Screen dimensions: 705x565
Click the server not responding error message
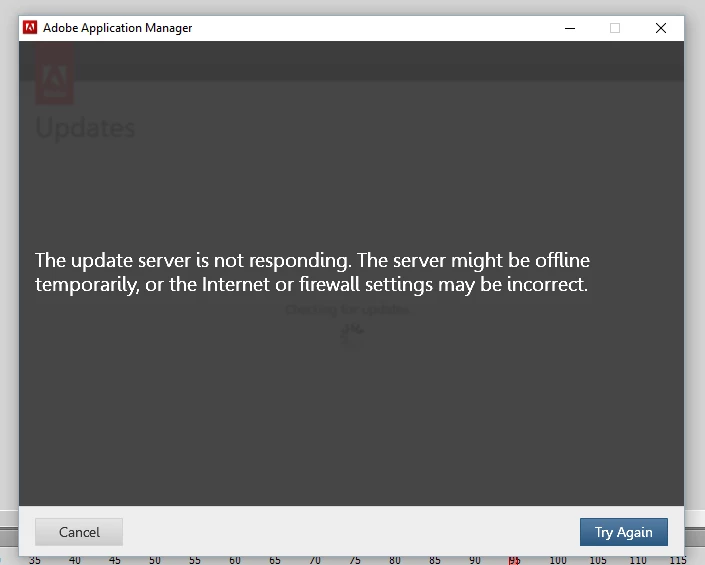312,272
